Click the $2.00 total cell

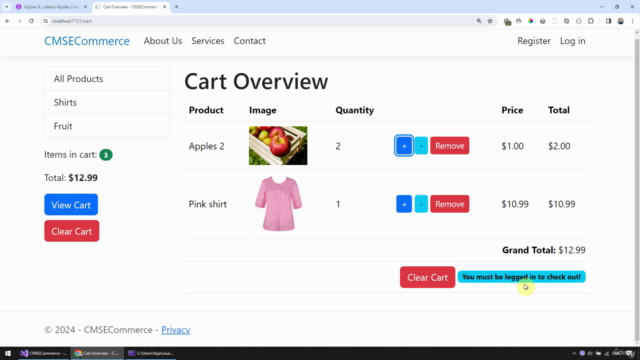[559, 146]
